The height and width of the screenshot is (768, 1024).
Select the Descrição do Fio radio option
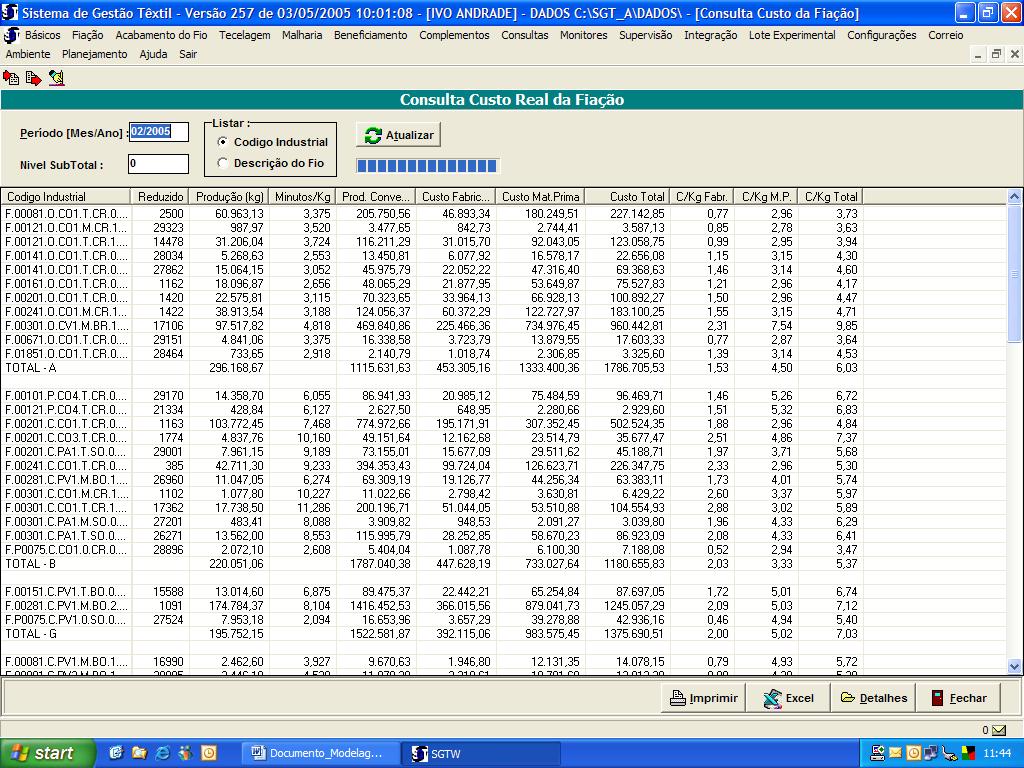pos(222,163)
